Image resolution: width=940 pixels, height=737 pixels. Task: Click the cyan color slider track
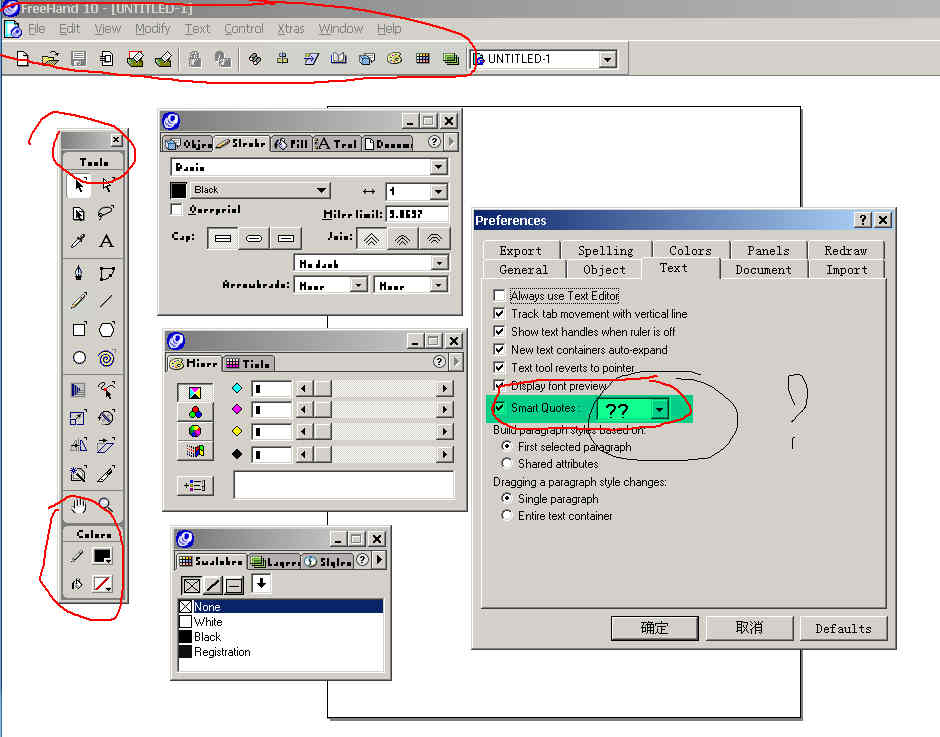pos(388,389)
